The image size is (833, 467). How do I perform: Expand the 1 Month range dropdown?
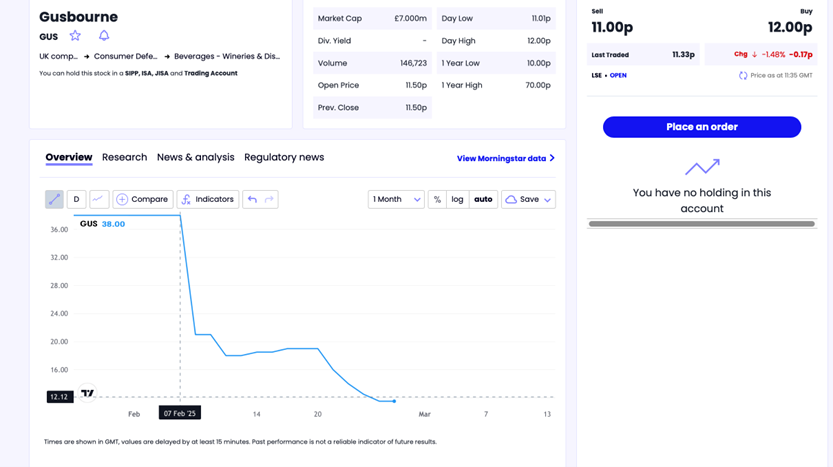click(x=396, y=199)
